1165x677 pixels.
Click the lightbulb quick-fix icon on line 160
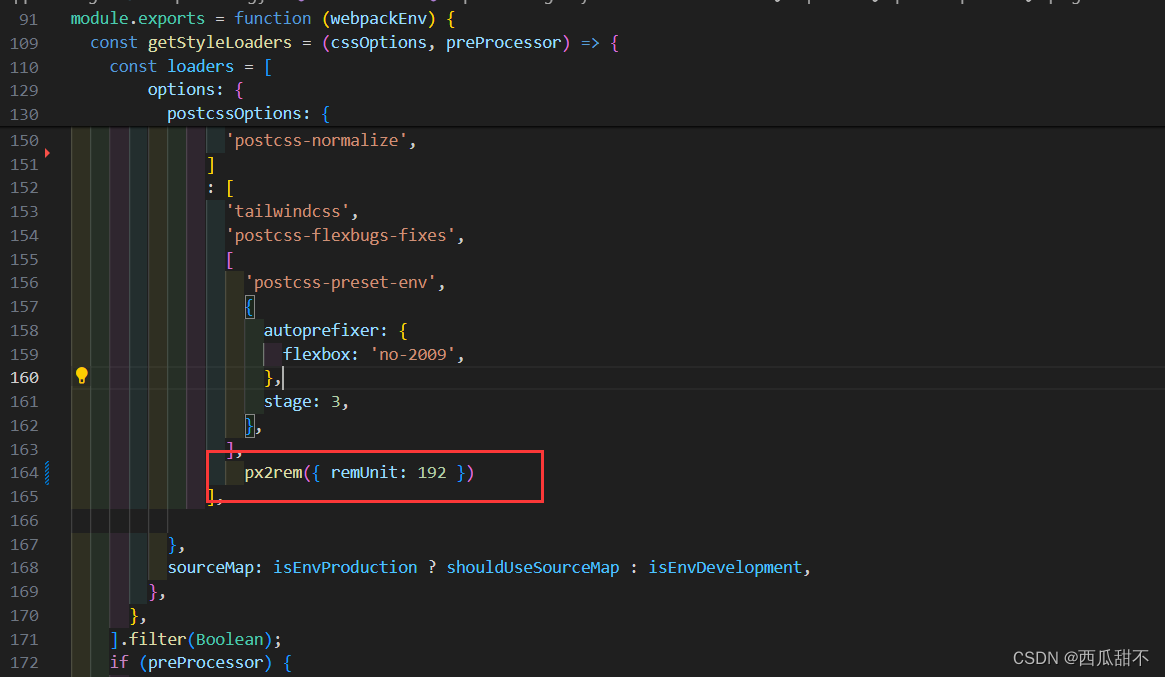pyautogui.click(x=81, y=376)
